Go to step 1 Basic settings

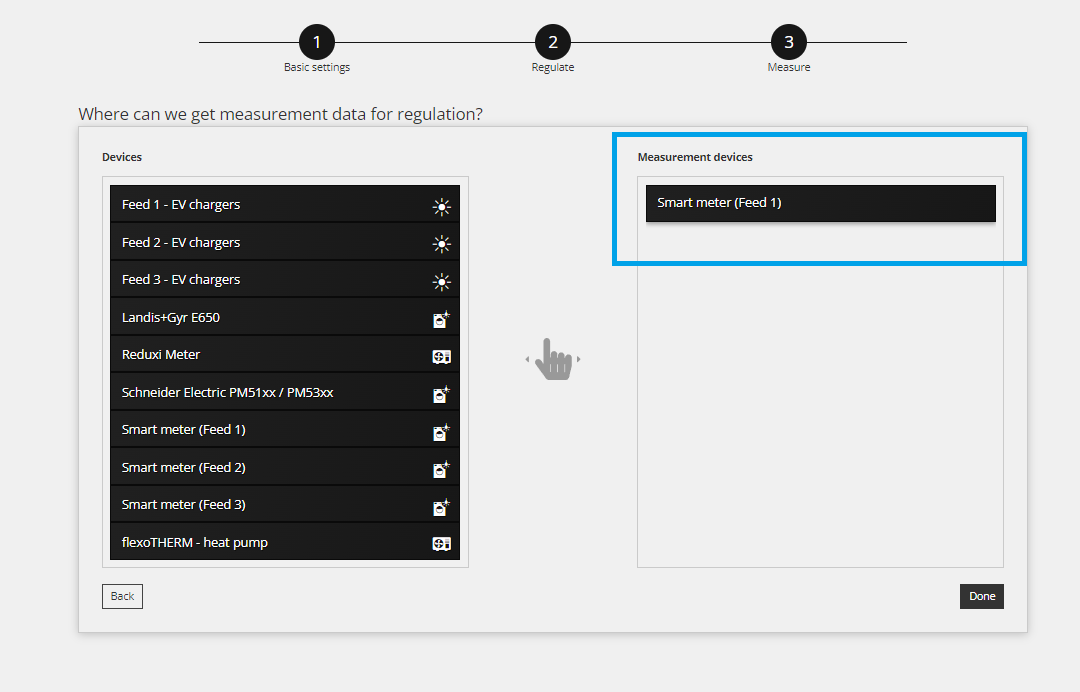click(x=317, y=42)
